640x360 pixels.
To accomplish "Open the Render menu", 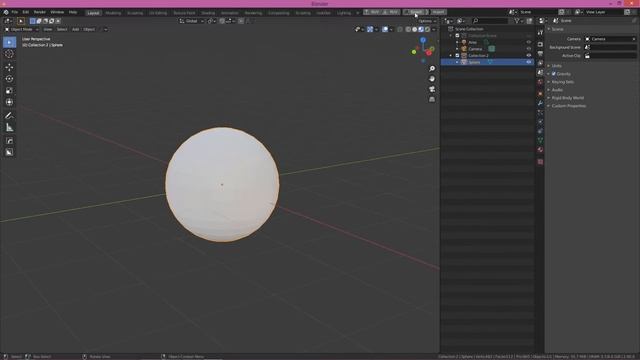I will click(40, 12).
